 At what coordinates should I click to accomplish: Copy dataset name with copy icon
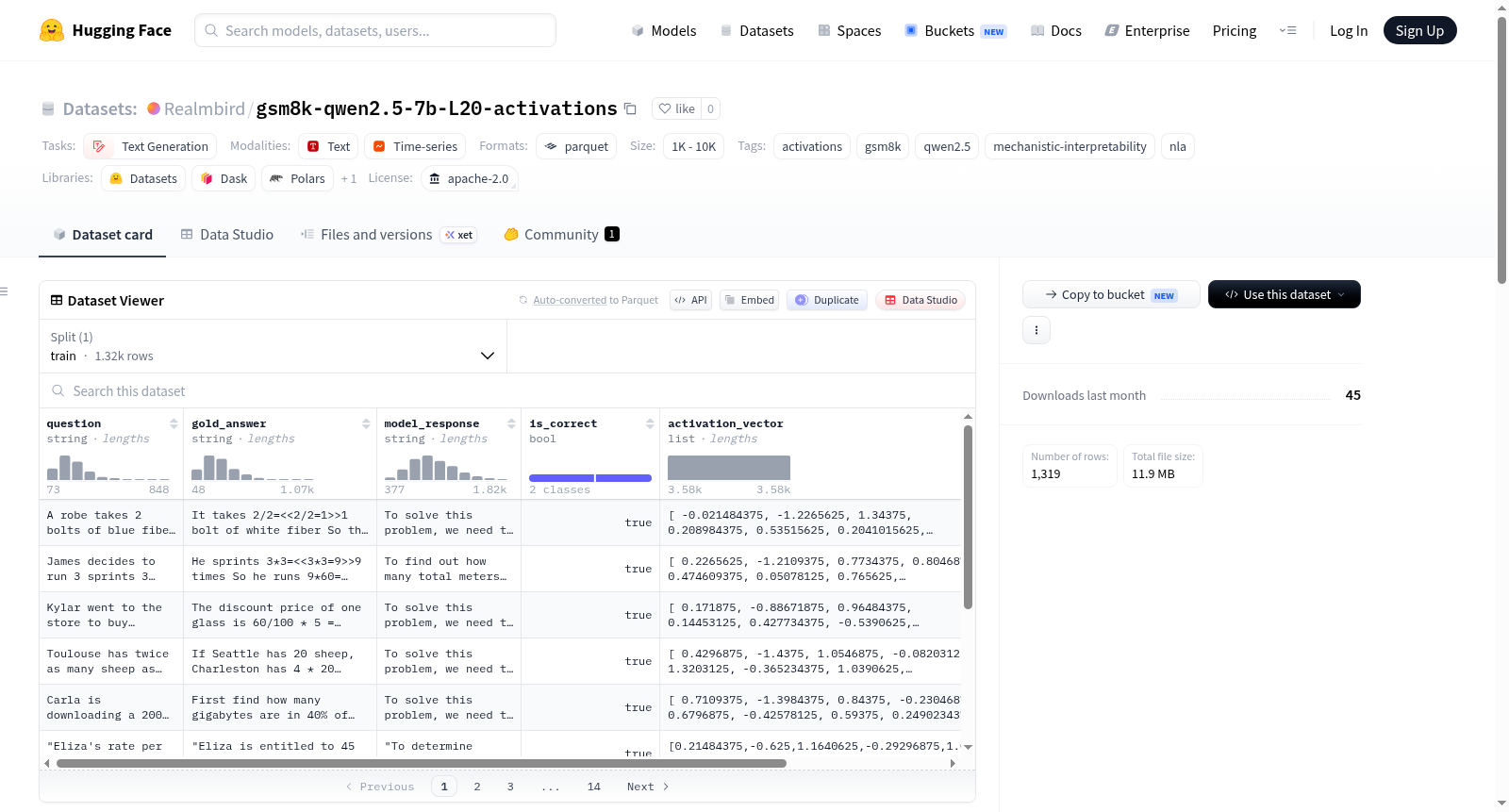(630, 108)
